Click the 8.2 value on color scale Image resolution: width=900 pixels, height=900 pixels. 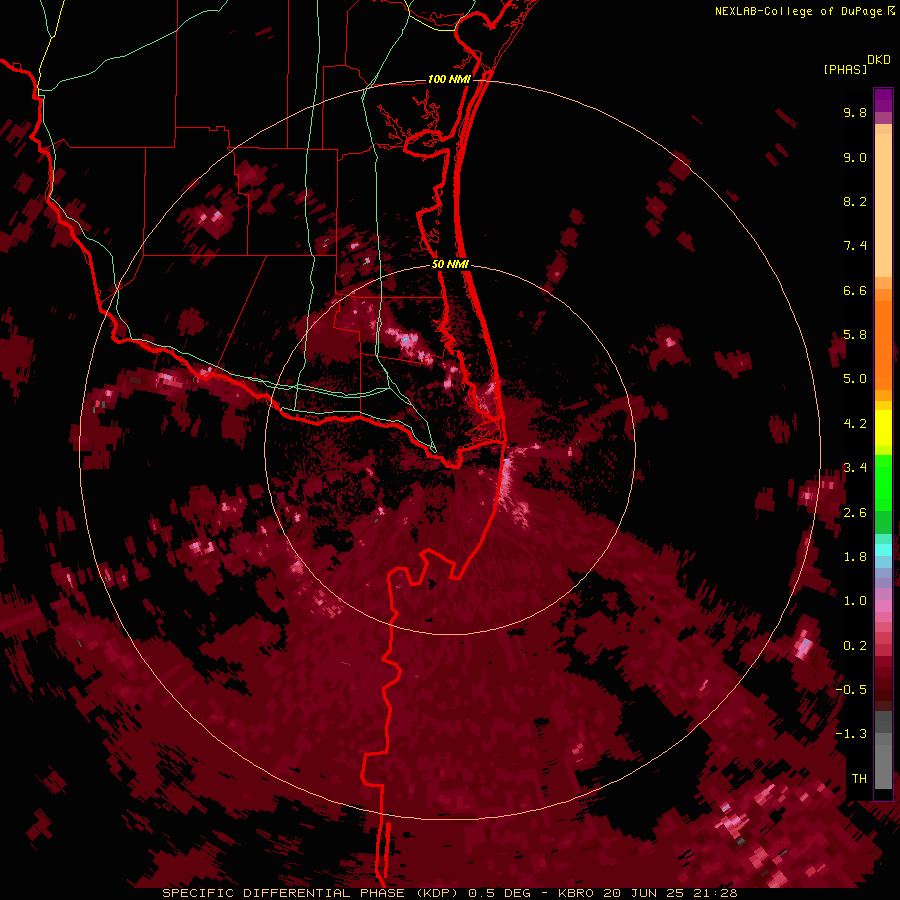coord(855,201)
